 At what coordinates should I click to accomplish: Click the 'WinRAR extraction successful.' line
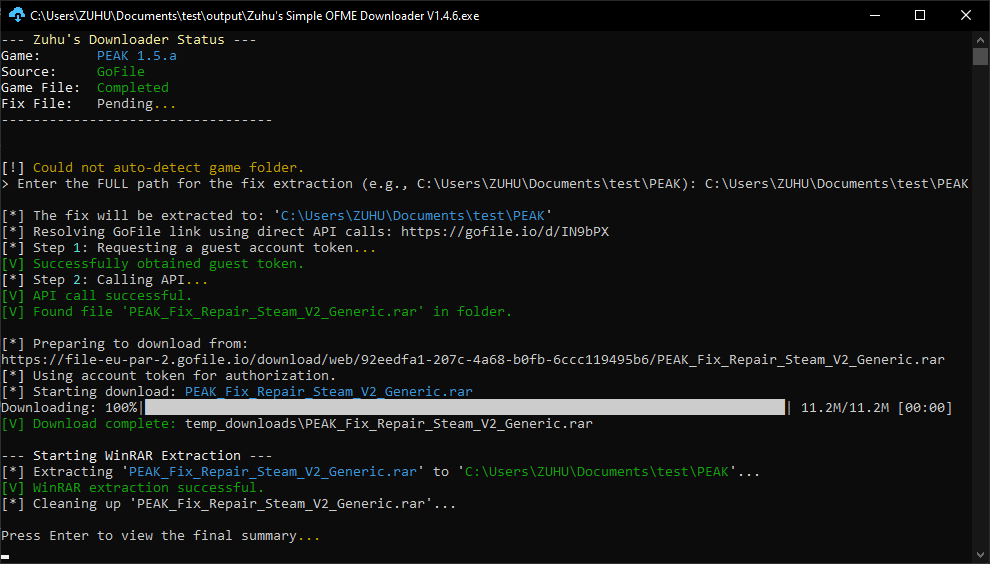click(x=133, y=488)
